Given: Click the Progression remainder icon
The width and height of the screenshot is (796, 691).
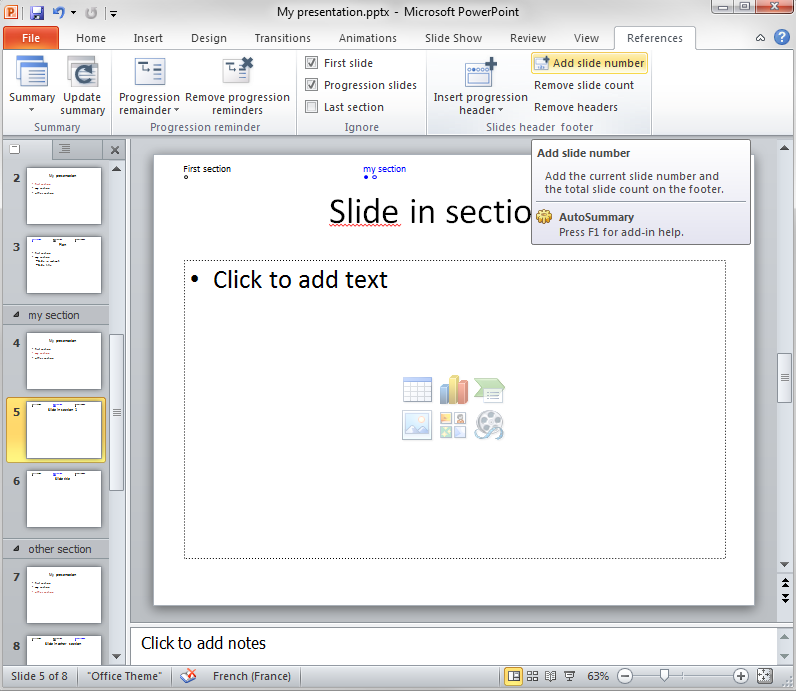Looking at the screenshot, I should tap(149, 72).
